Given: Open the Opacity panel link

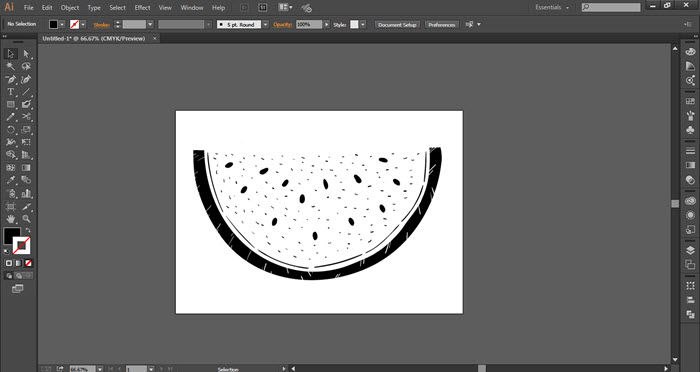Looking at the screenshot, I should click(x=283, y=25).
